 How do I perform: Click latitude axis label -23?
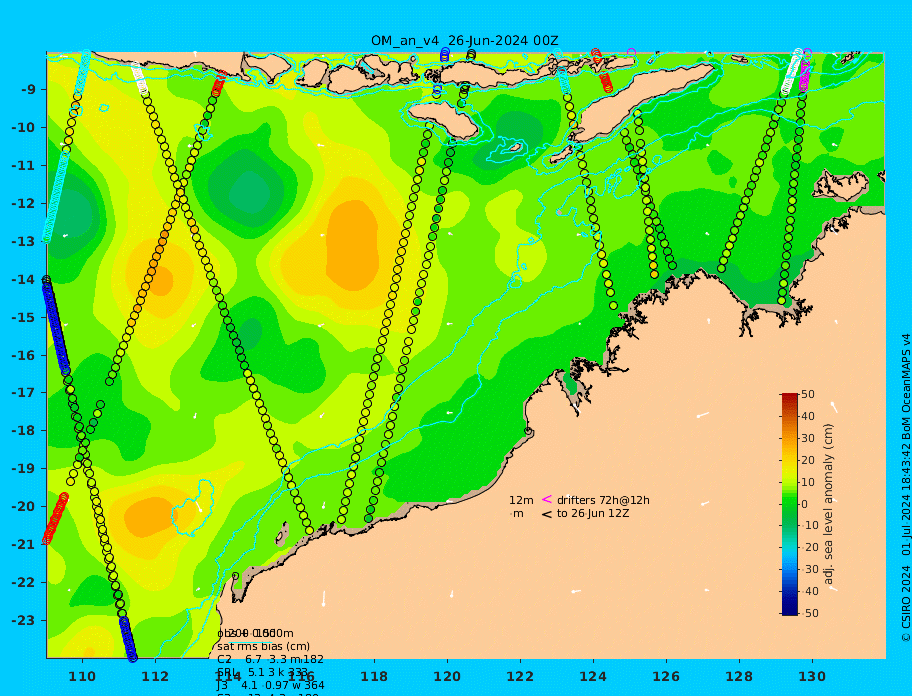[23, 620]
